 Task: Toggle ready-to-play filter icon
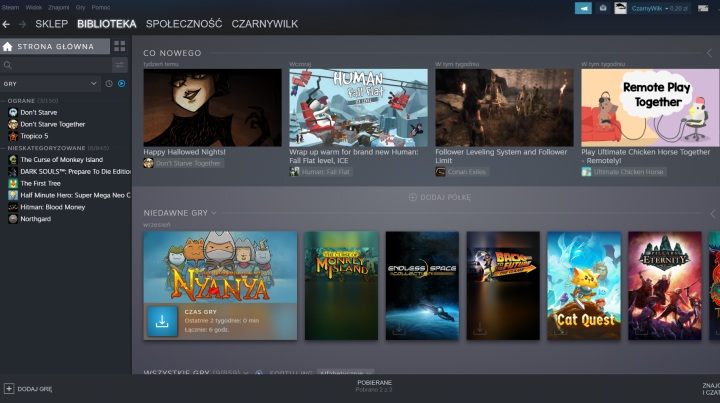pyautogui.click(x=122, y=84)
